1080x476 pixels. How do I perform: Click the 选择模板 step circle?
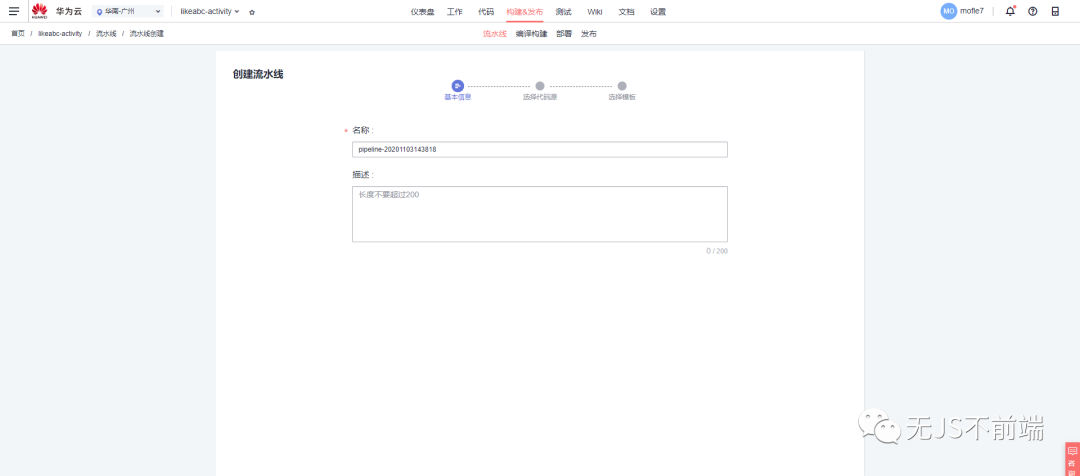[x=622, y=86]
